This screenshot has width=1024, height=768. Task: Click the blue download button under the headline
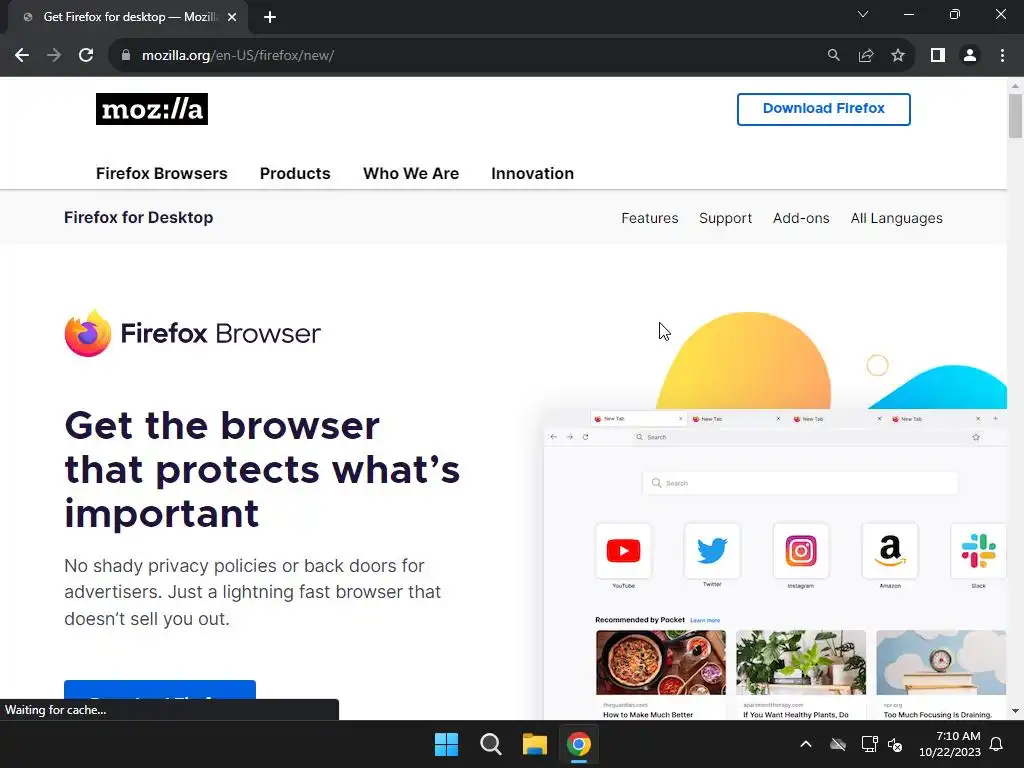160,690
